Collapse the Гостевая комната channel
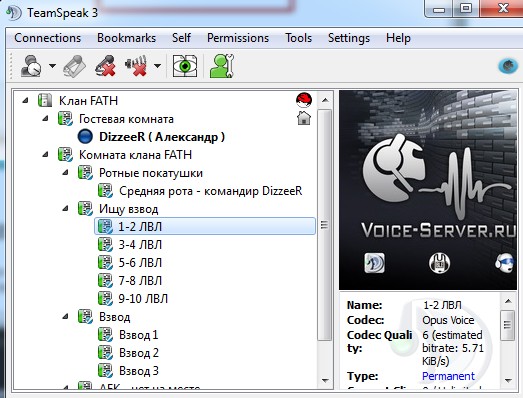 coord(46,118)
